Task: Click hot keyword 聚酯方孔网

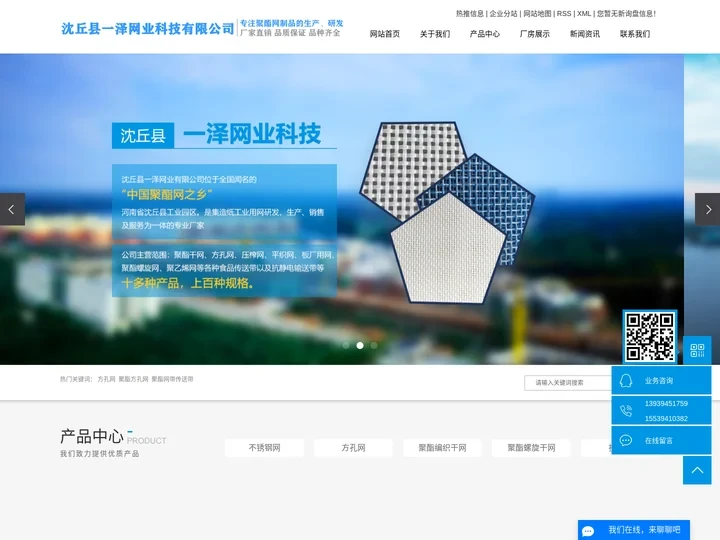Action: pyautogui.click(x=134, y=379)
